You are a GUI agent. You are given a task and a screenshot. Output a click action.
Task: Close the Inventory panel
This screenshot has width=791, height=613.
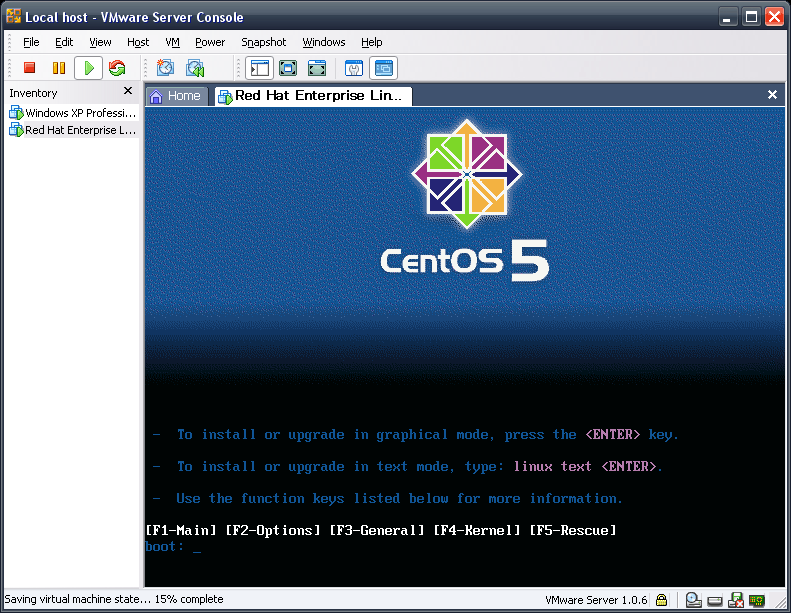tap(128, 91)
